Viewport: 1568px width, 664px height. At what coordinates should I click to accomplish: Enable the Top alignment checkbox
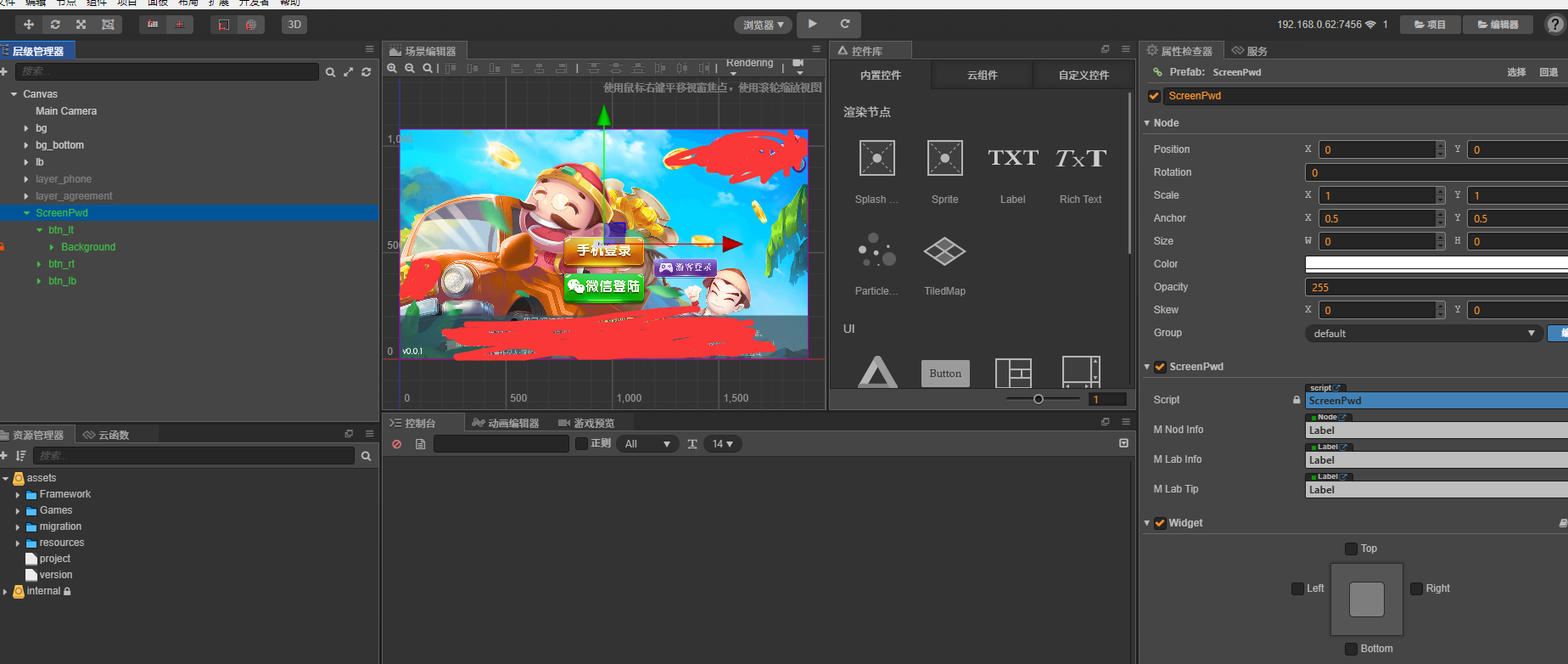tap(1351, 549)
